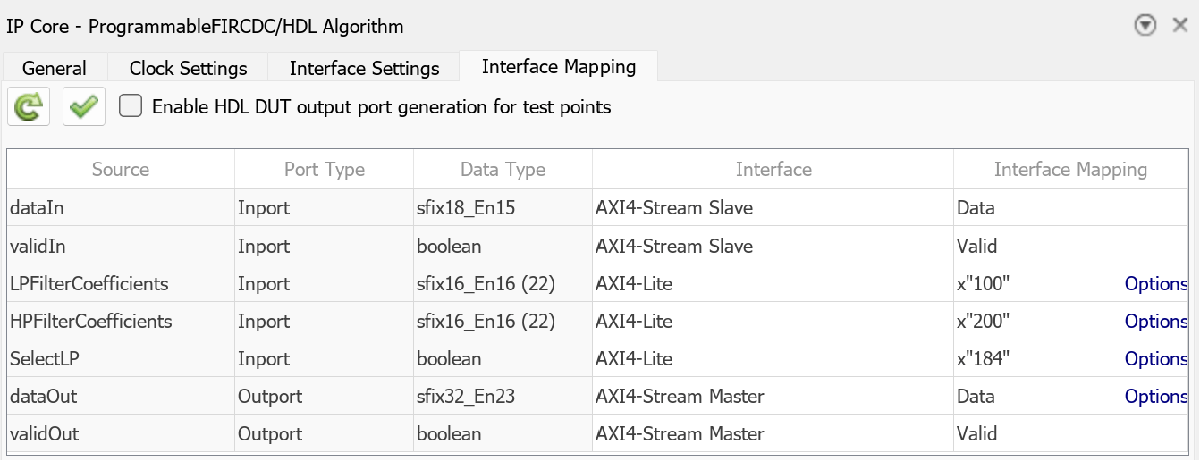Click the green checkmark validate icon
This screenshot has height=461, width=1200.
click(84, 107)
